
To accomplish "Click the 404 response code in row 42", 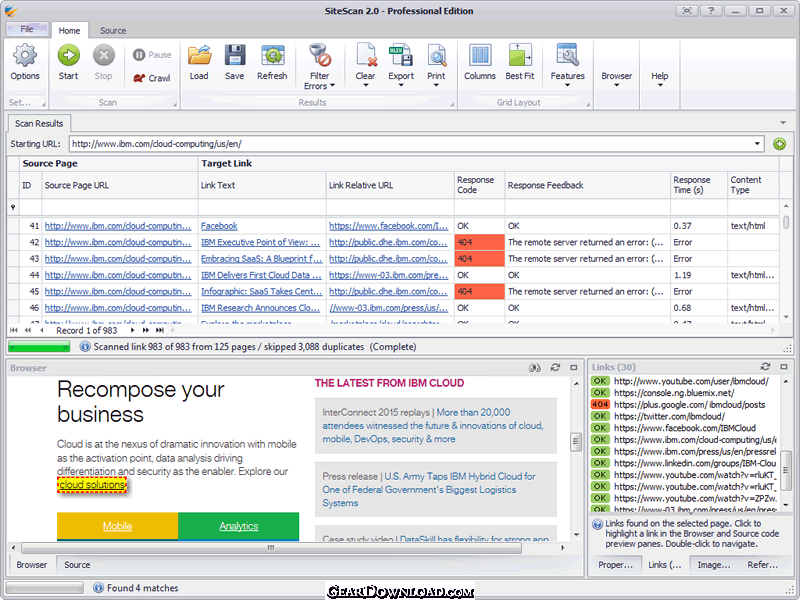I will (479, 242).
